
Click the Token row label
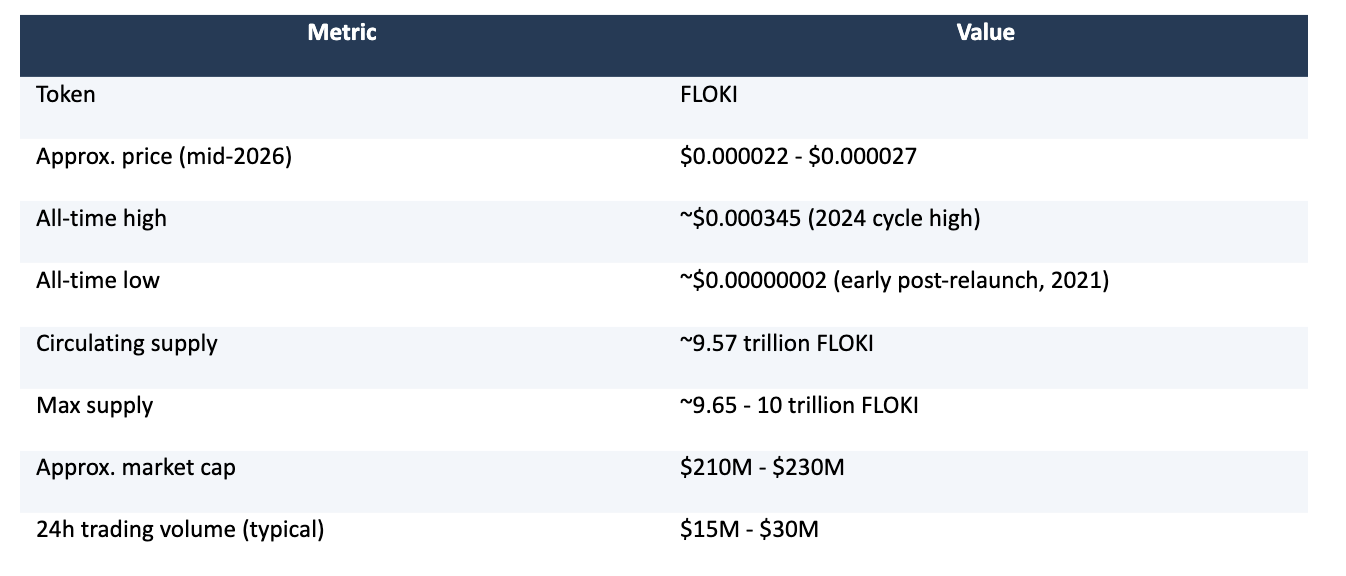click(66, 95)
